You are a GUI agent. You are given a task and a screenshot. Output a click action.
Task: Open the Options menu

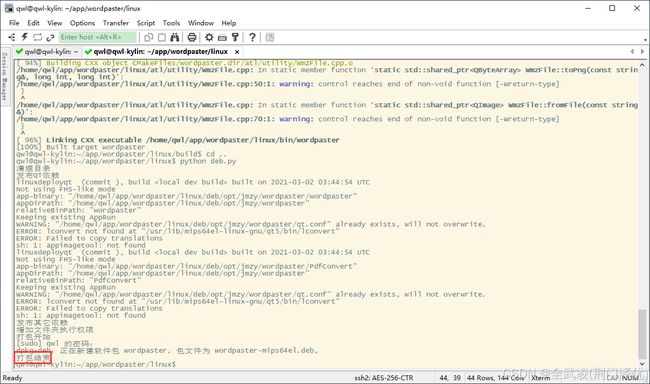(82, 23)
